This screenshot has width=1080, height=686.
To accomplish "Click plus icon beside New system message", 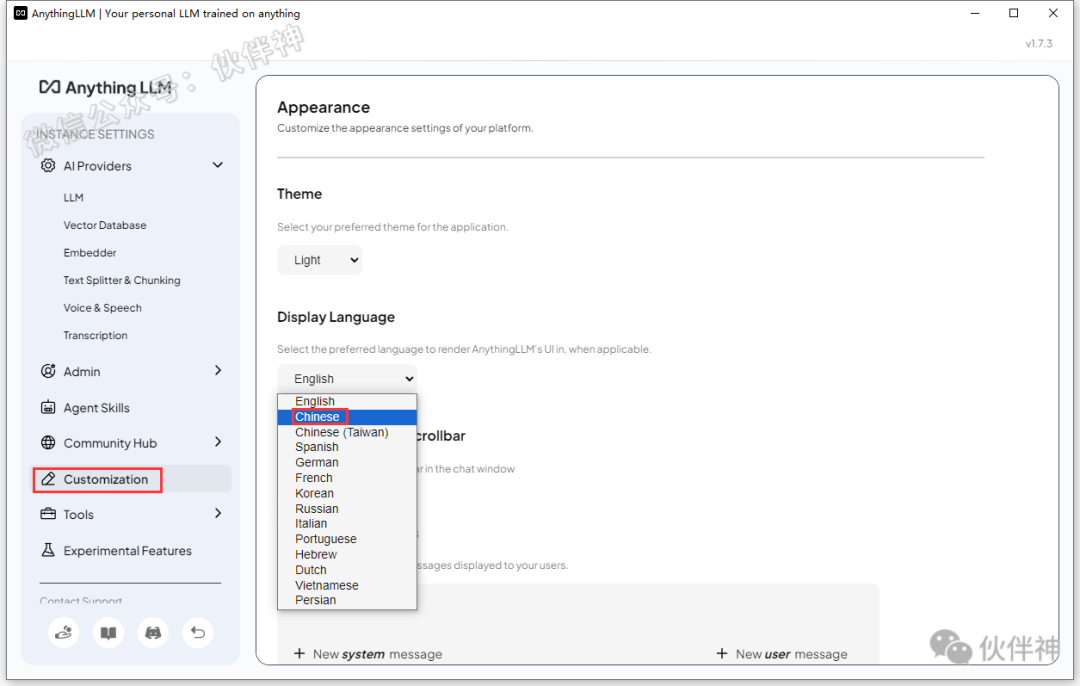I will point(299,653).
